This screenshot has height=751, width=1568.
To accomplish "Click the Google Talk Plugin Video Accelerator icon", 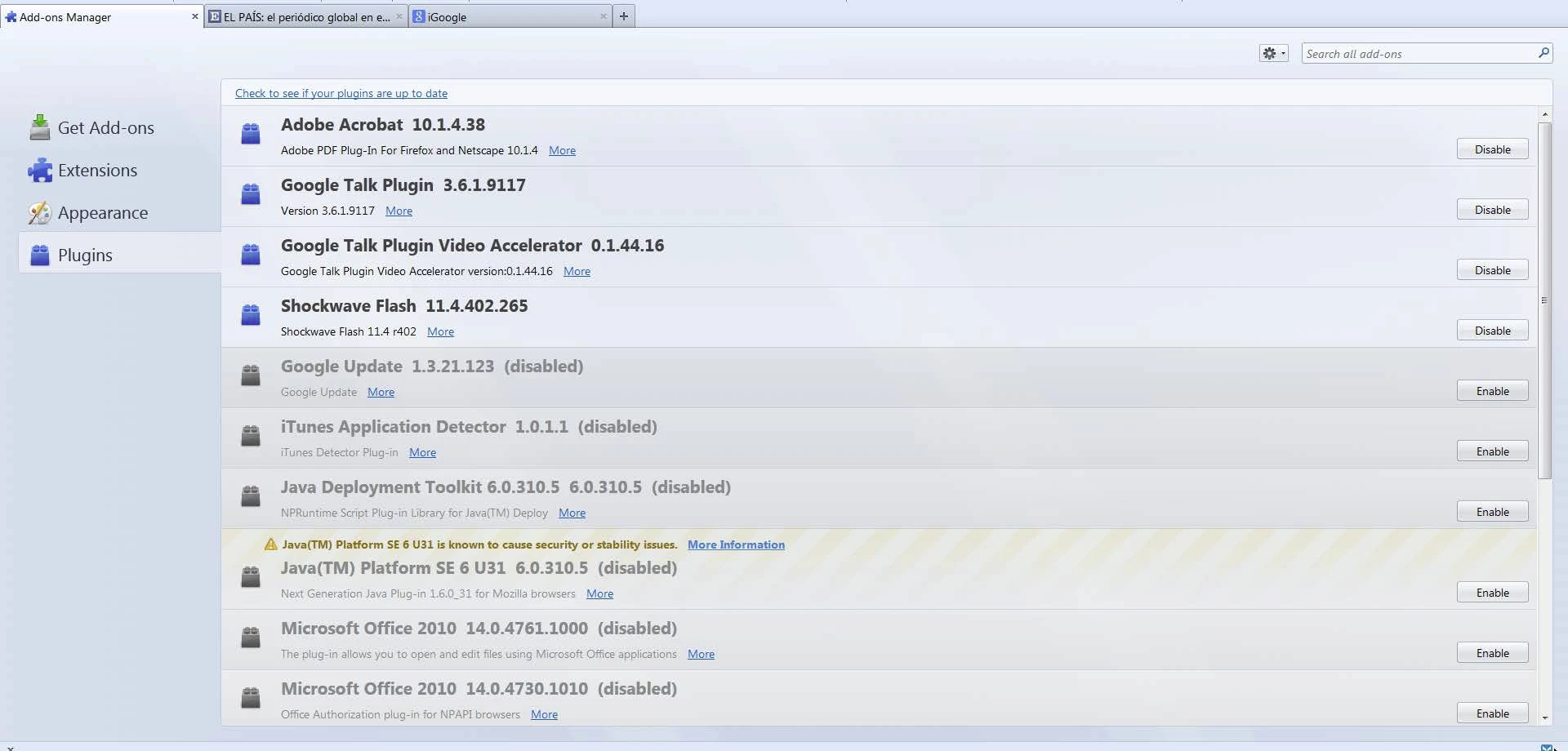I will coord(251,254).
